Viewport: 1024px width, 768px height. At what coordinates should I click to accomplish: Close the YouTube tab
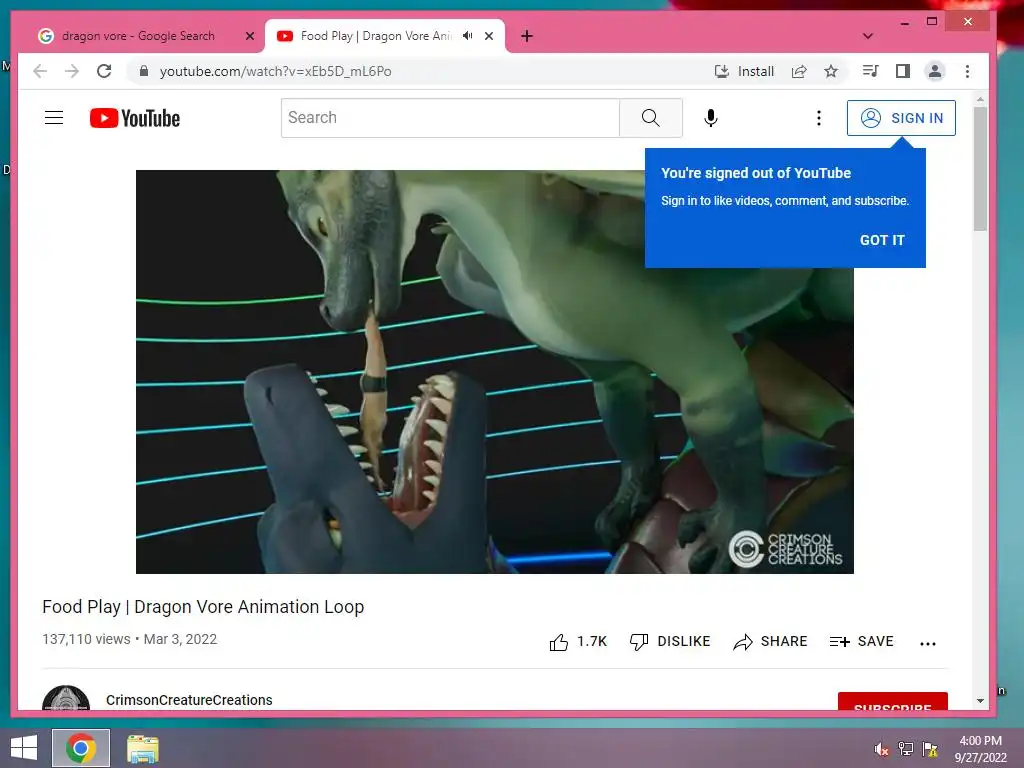(x=488, y=36)
